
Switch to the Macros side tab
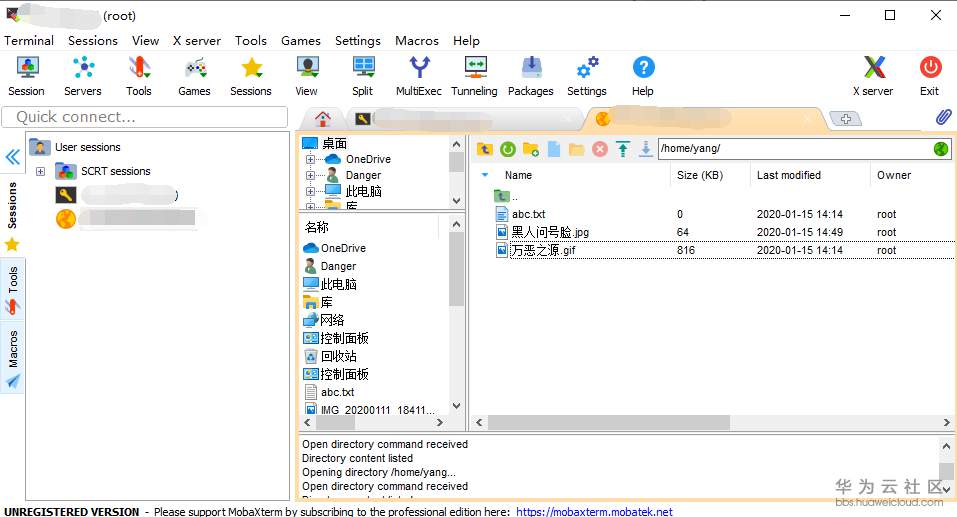tap(12, 358)
